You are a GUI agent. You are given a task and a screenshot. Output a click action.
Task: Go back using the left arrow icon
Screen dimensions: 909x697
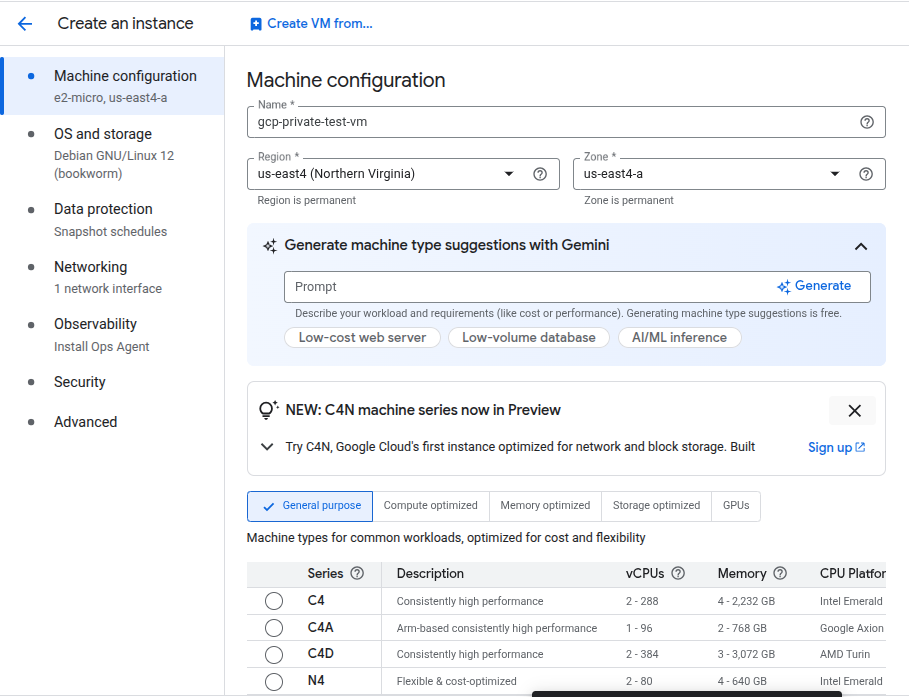[x=25, y=24]
